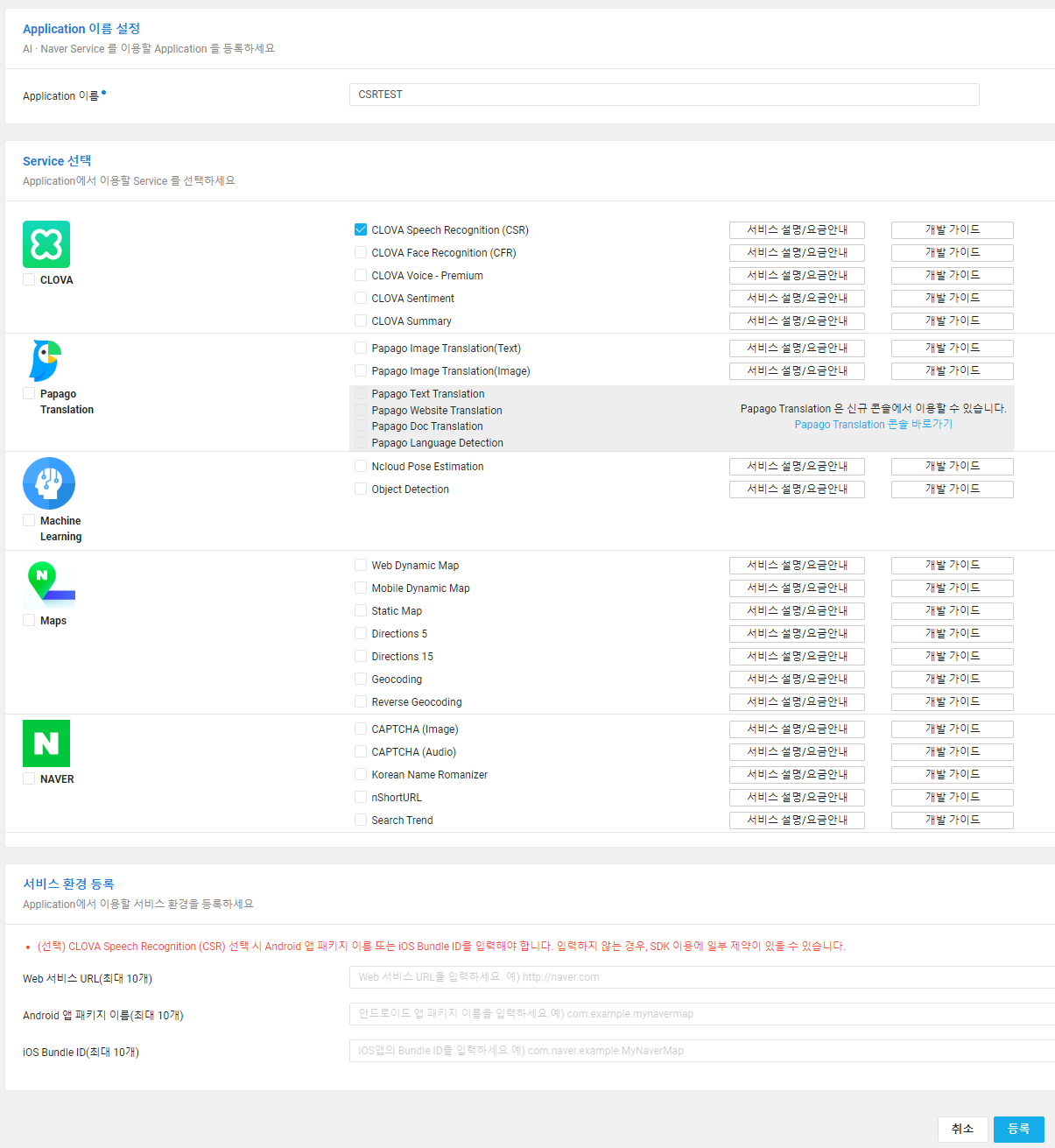Open 개발 가이드 for Geocoding

pyautogui.click(x=953, y=680)
